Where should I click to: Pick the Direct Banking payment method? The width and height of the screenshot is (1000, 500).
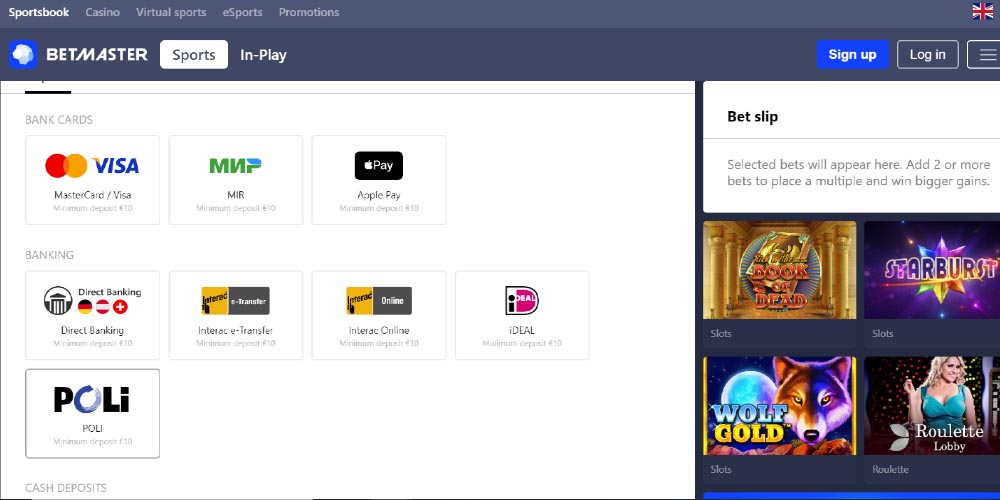[x=92, y=315]
